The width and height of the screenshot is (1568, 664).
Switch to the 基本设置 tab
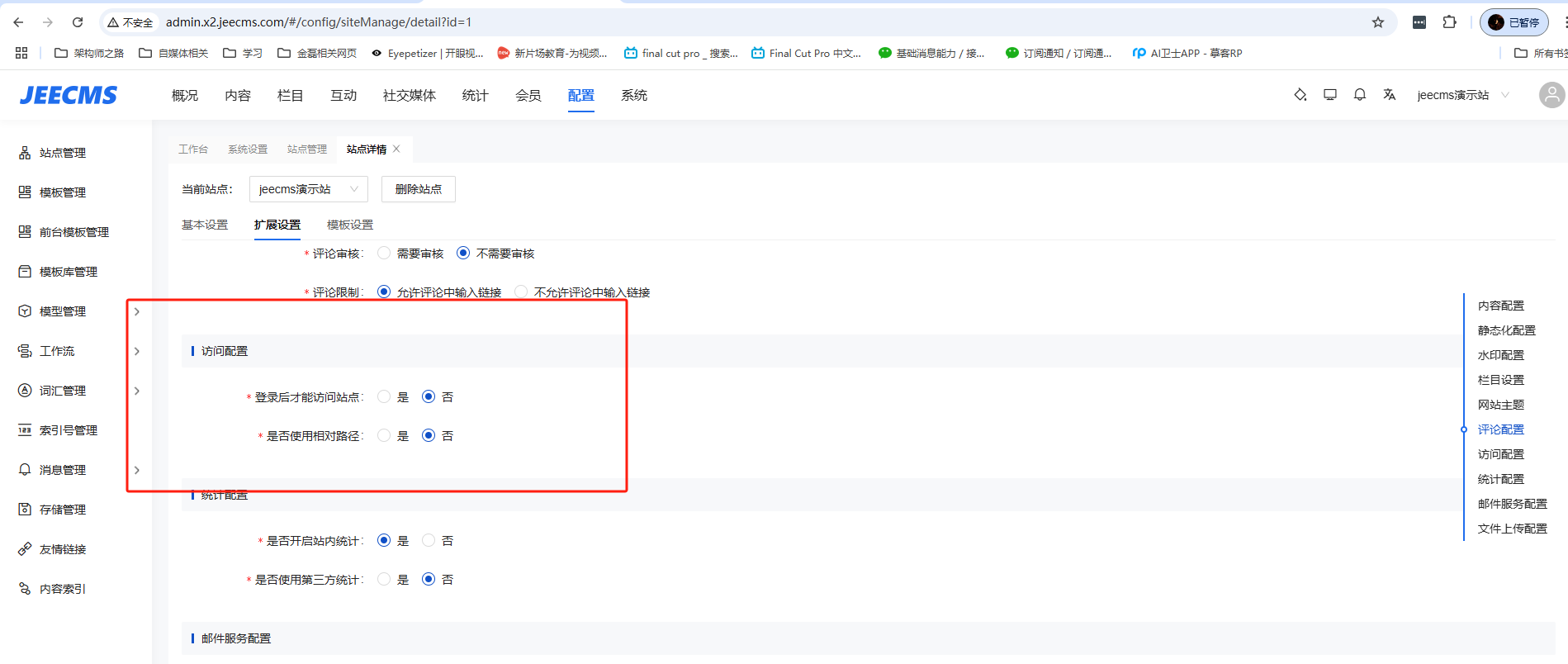205,225
